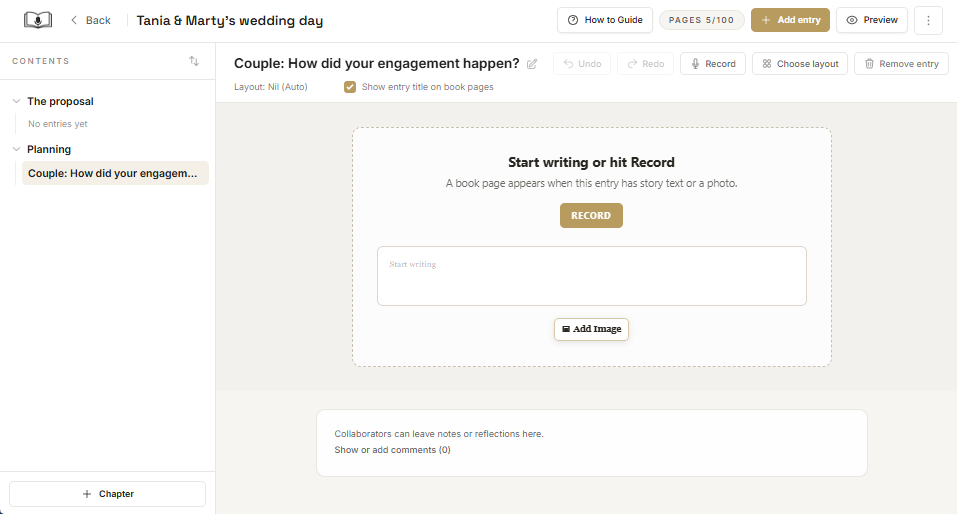Click Add entry button
The height and width of the screenshot is (514, 957).
(790, 20)
